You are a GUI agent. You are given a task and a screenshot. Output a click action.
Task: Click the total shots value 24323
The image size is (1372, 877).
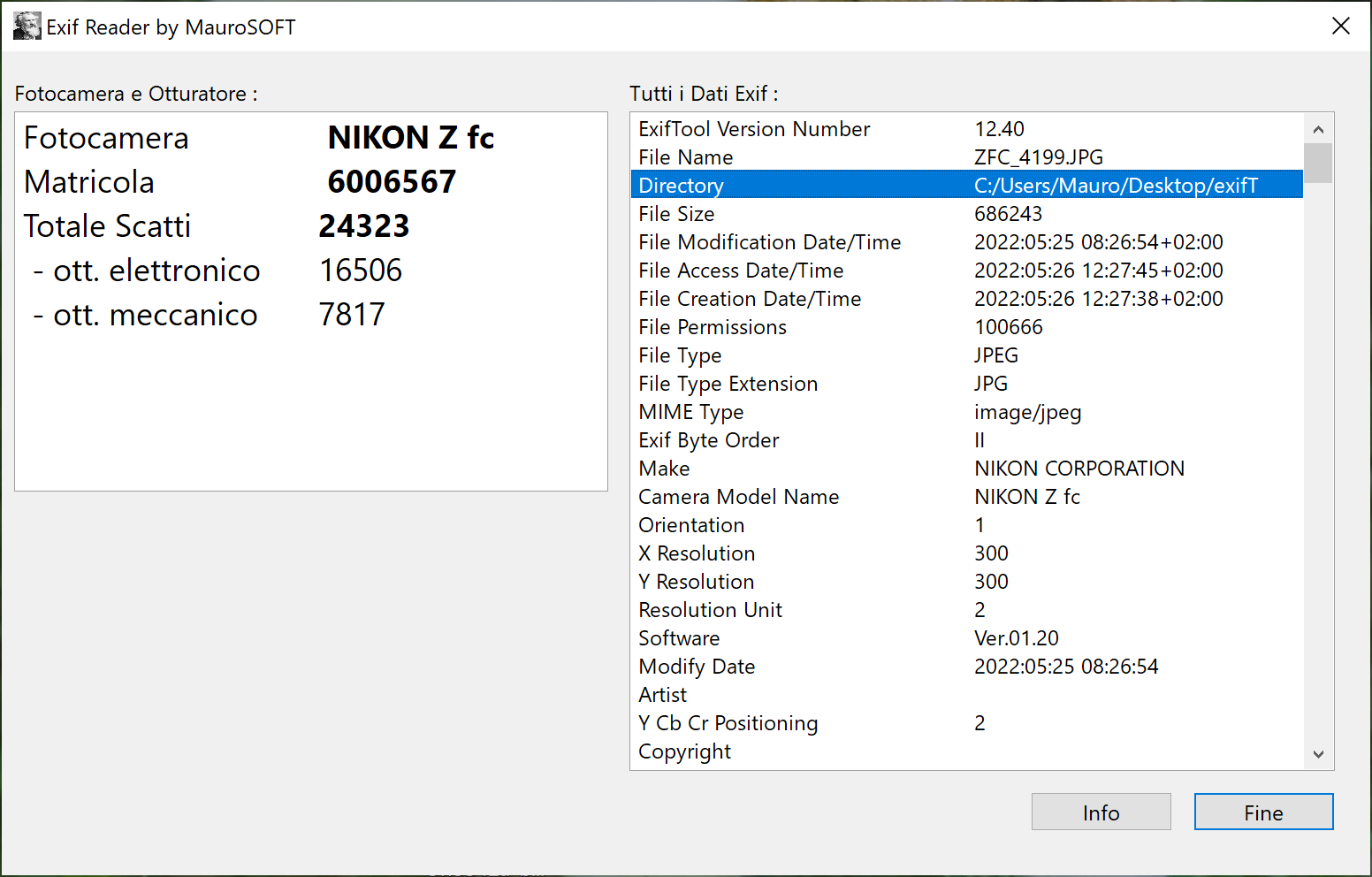coord(364,226)
